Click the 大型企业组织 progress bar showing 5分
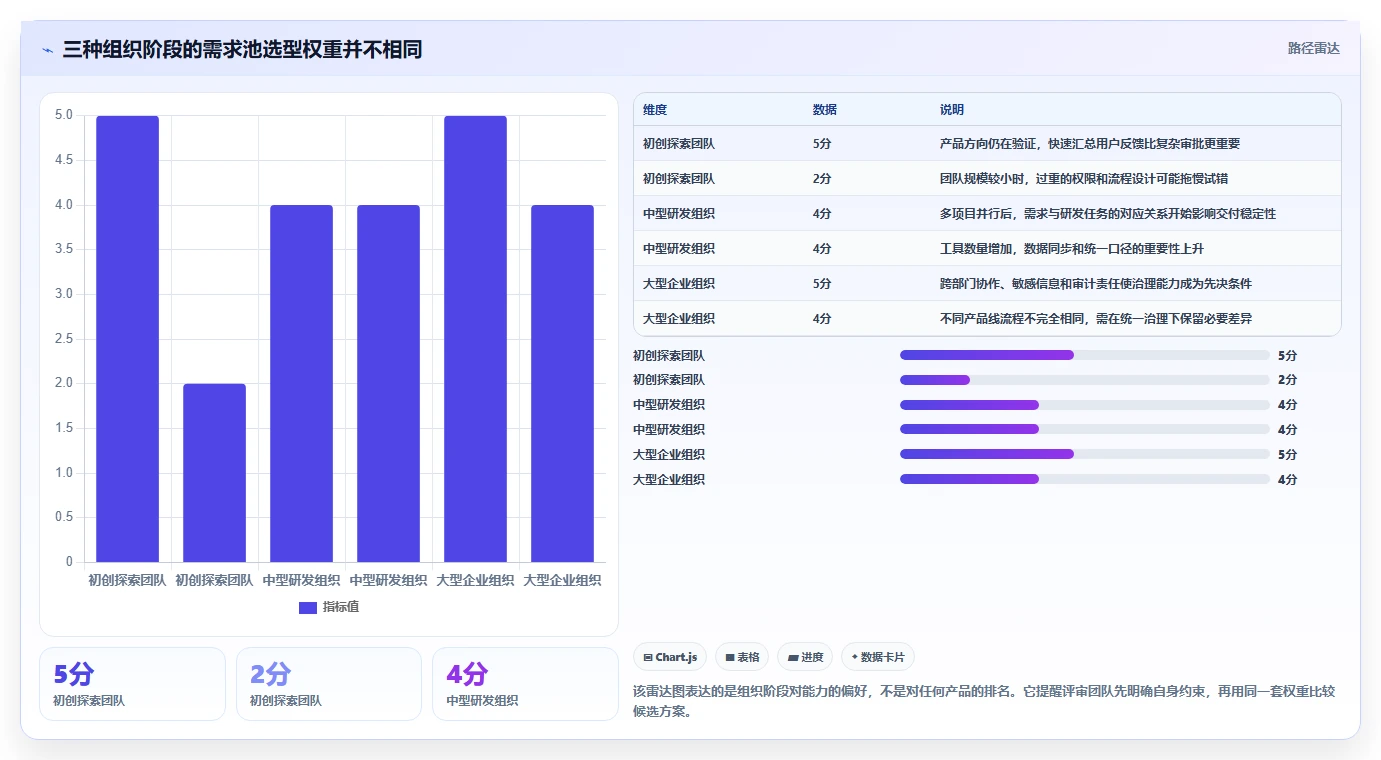1381x760 pixels. pyautogui.click(x=1085, y=454)
